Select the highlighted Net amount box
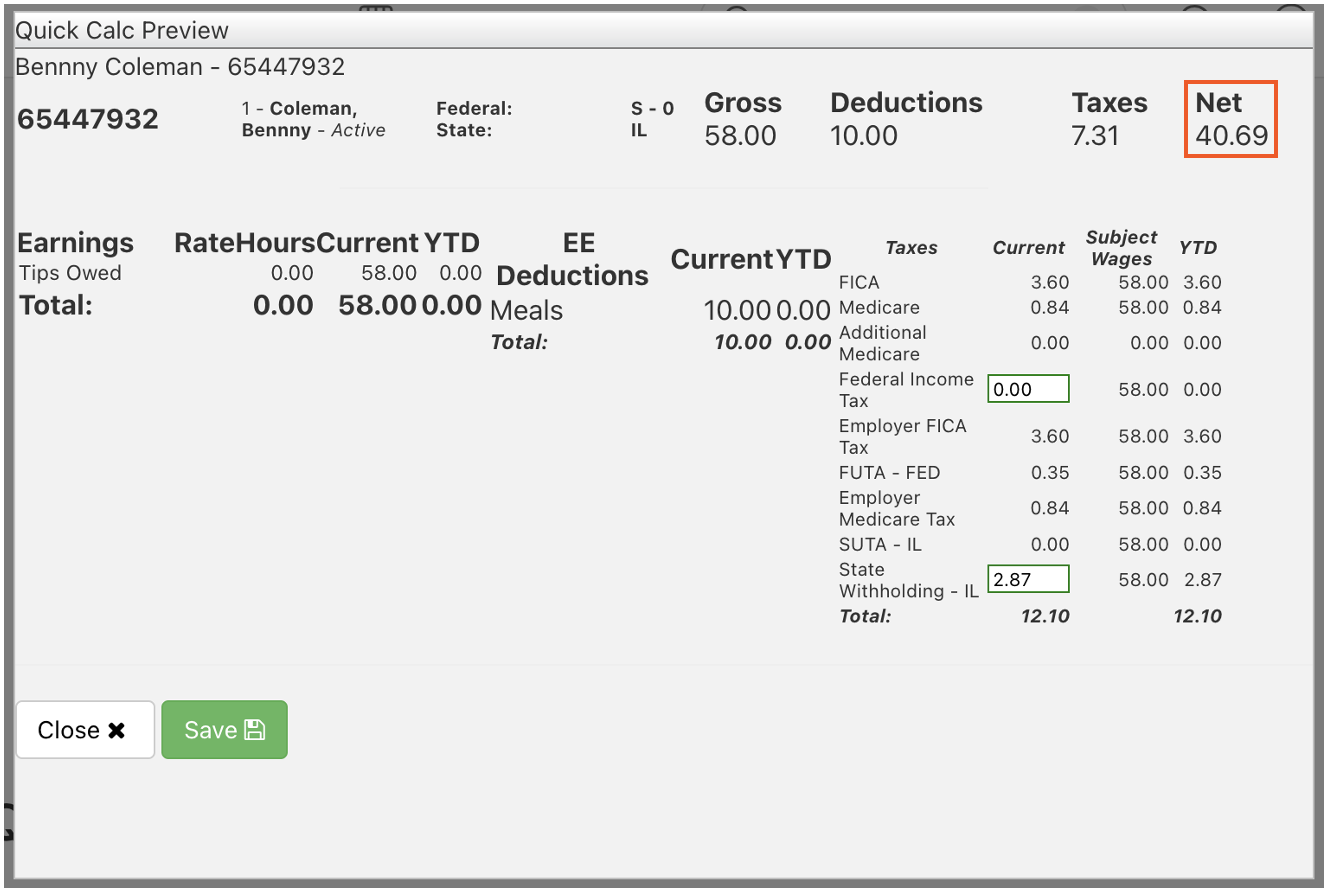 click(1229, 119)
